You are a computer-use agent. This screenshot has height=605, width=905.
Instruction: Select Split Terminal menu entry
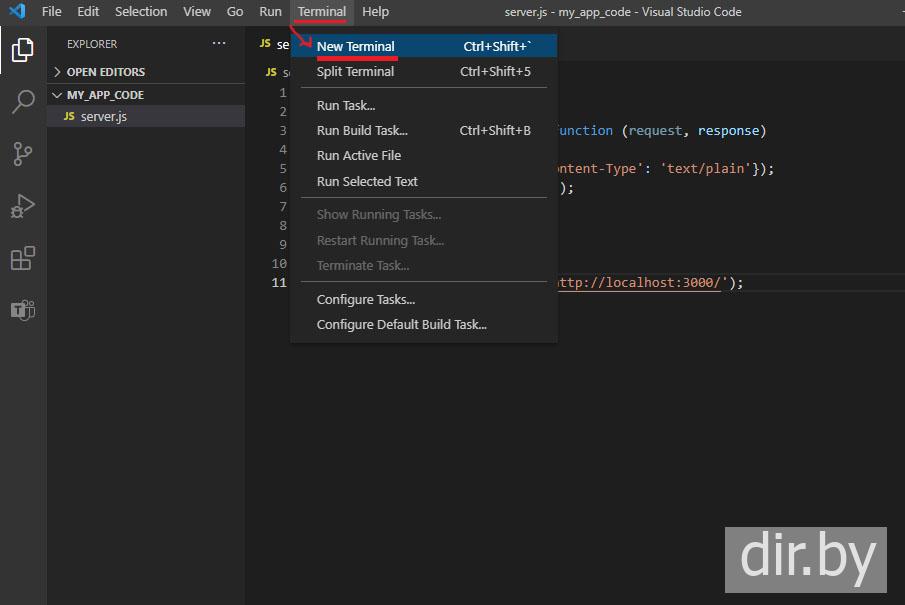(355, 71)
